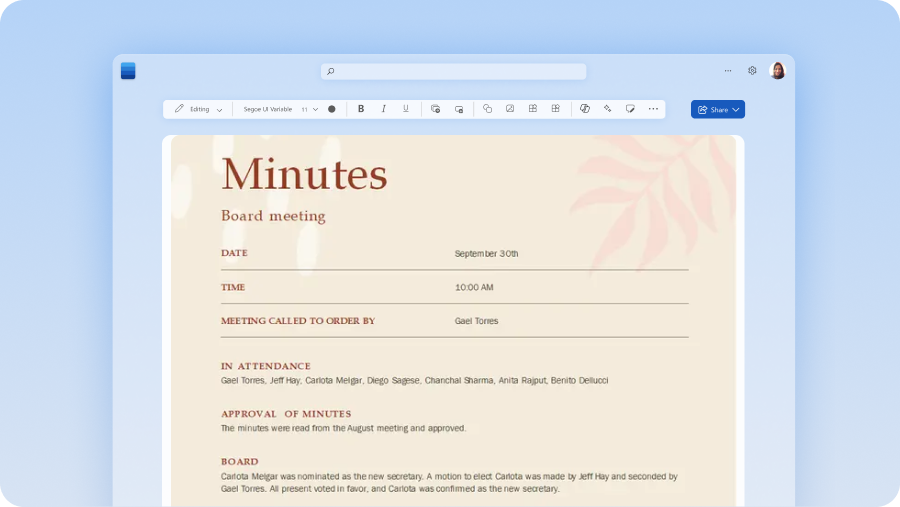Click the insert image icon
This screenshot has width=900, height=507.
pos(510,109)
